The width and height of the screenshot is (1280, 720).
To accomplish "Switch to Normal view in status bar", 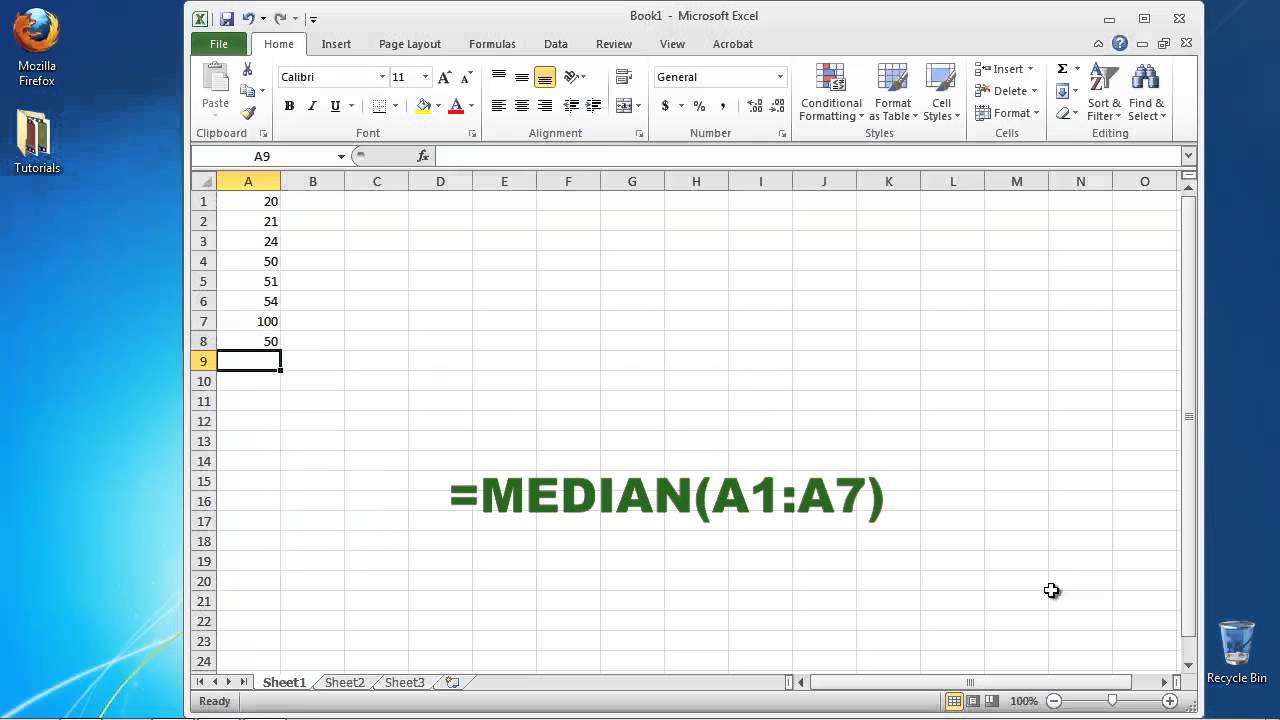I will (x=954, y=702).
